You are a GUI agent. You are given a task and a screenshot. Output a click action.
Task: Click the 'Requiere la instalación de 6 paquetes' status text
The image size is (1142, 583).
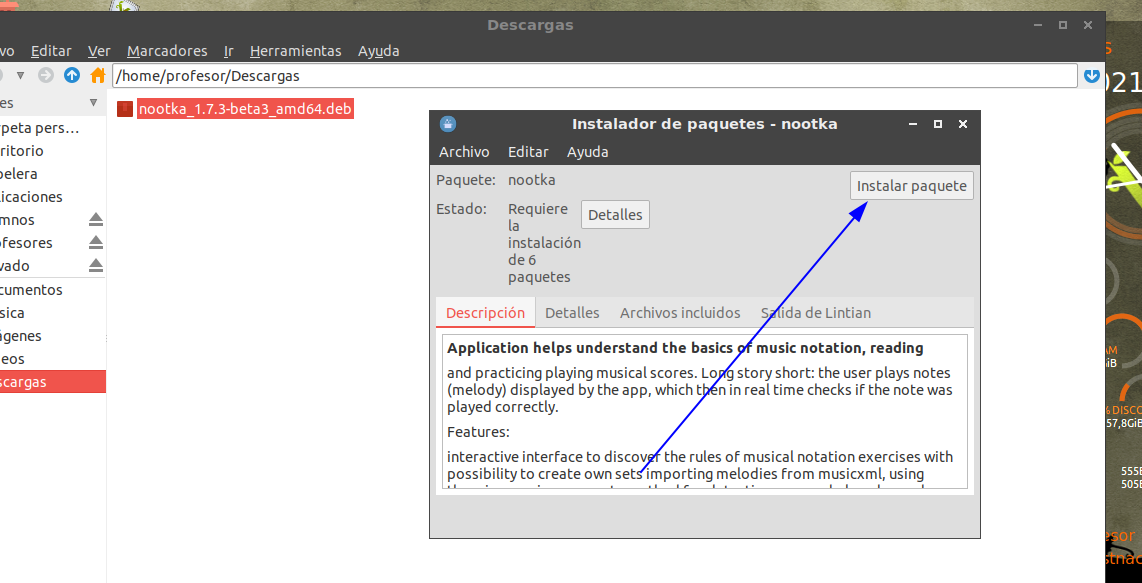(544, 243)
